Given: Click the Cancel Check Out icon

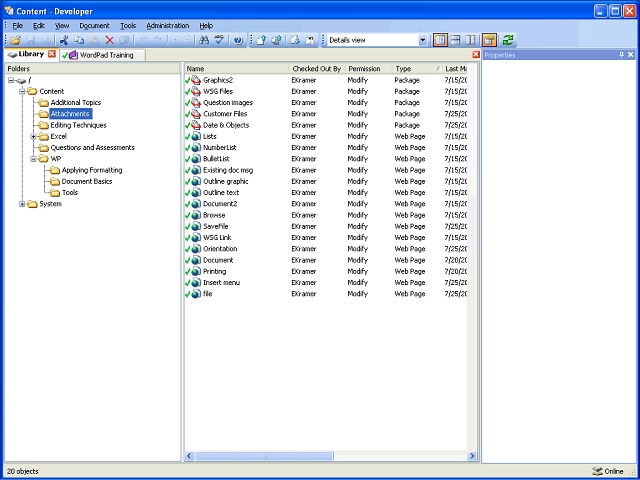Looking at the screenshot, I should (x=310, y=40).
